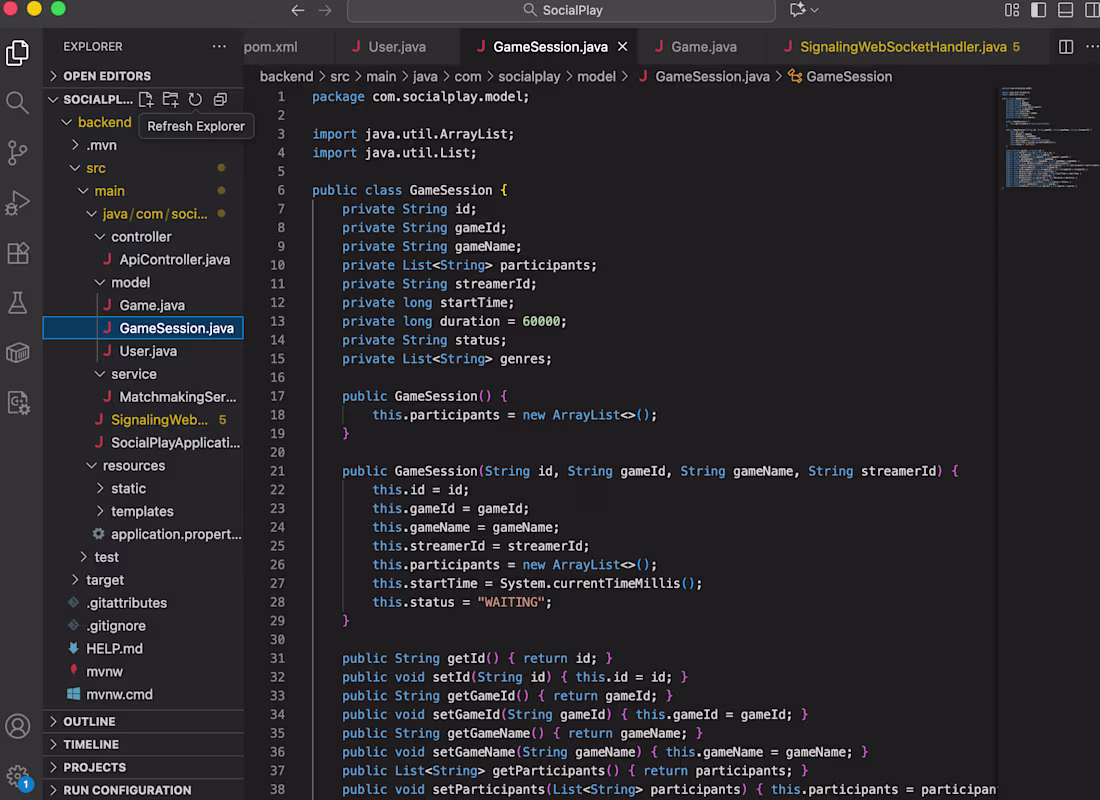Click the Split Editor icon

point(1066,46)
